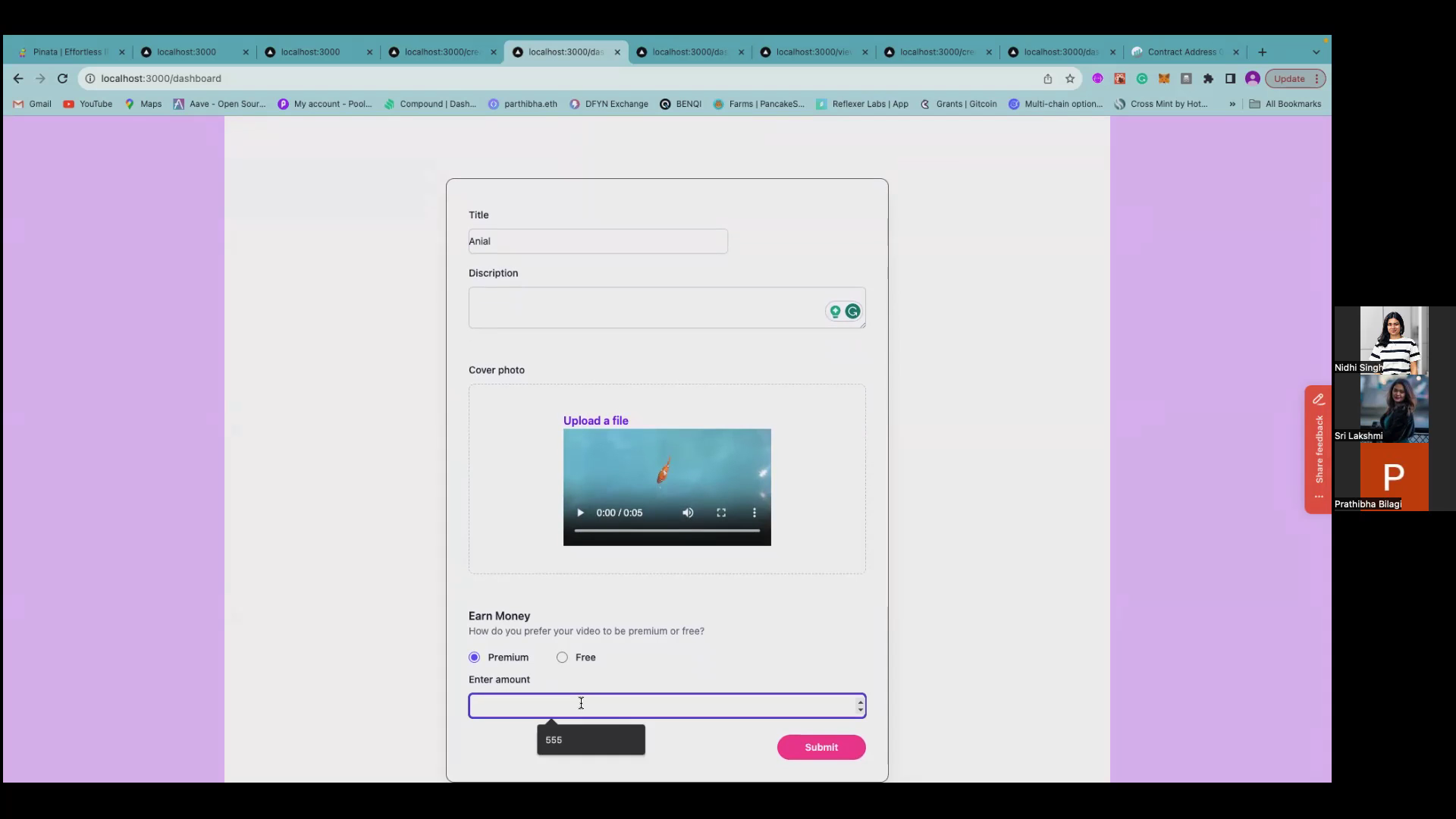Click the video progress bar
Viewport: 1456px width, 819px height.
[667, 530]
